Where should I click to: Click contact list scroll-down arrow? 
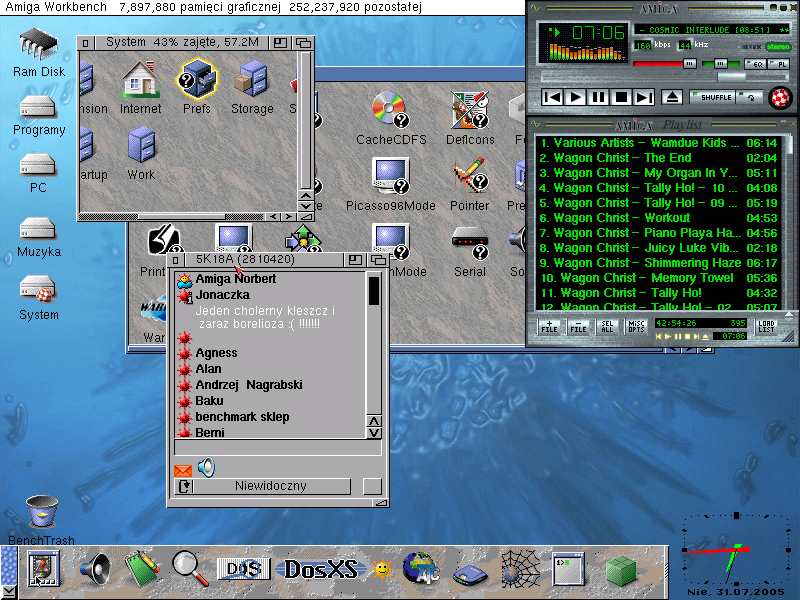point(374,433)
